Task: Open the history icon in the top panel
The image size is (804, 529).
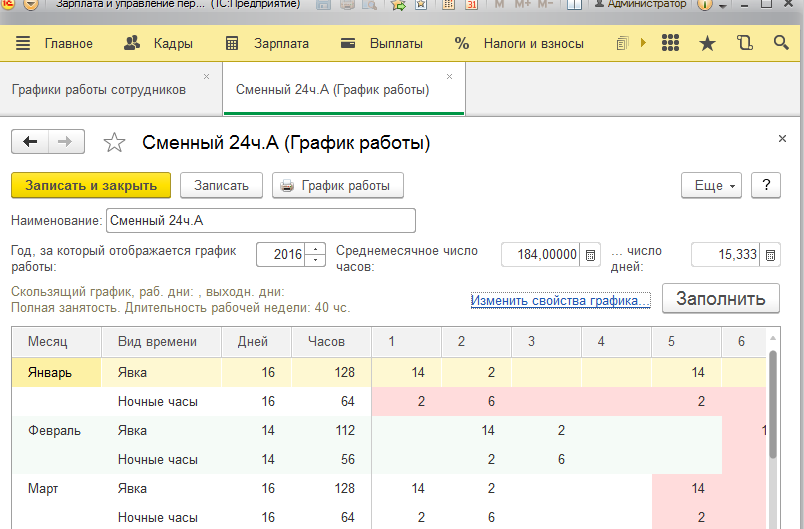Action: [x=743, y=43]
